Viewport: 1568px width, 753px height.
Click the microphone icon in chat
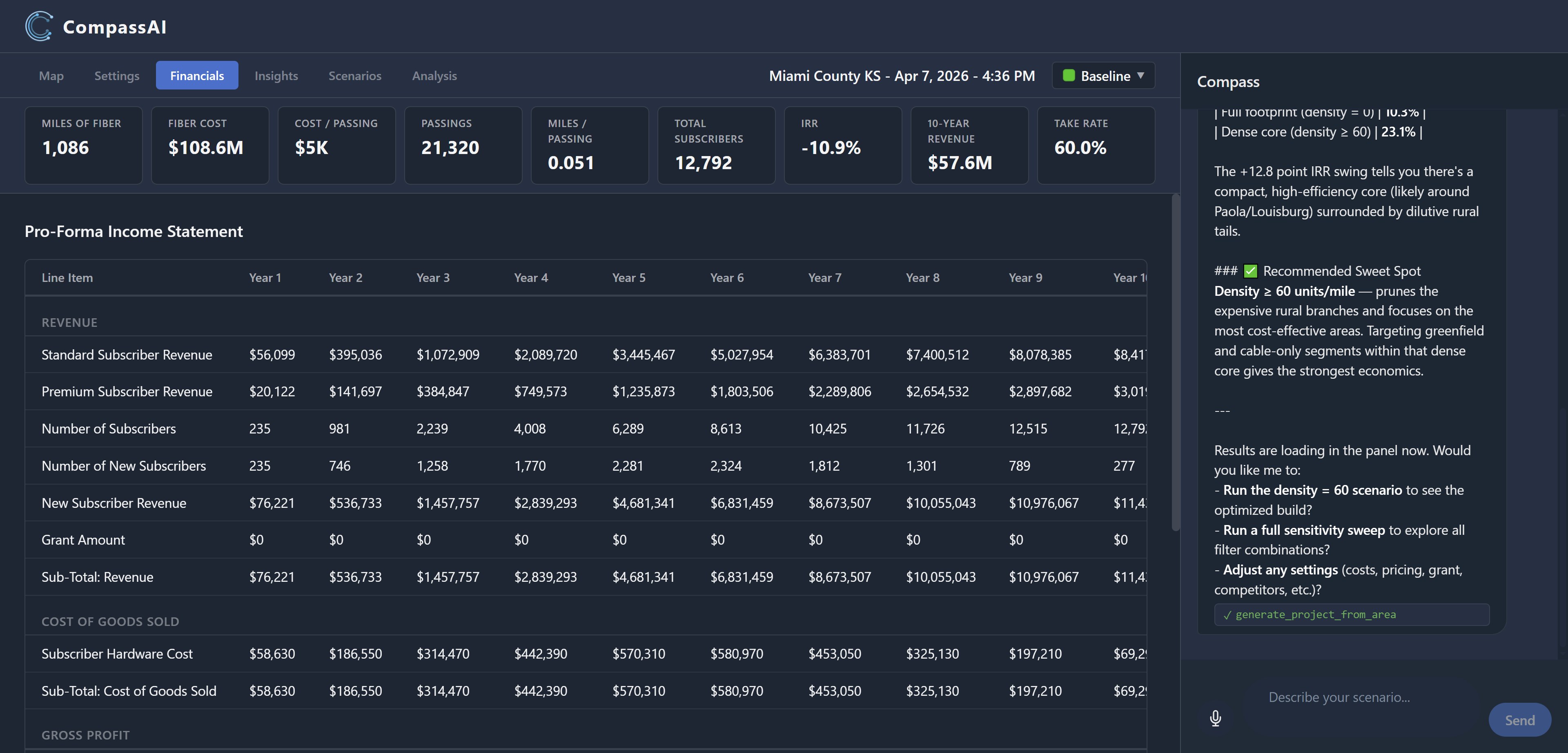click(x=1216, y=719)
